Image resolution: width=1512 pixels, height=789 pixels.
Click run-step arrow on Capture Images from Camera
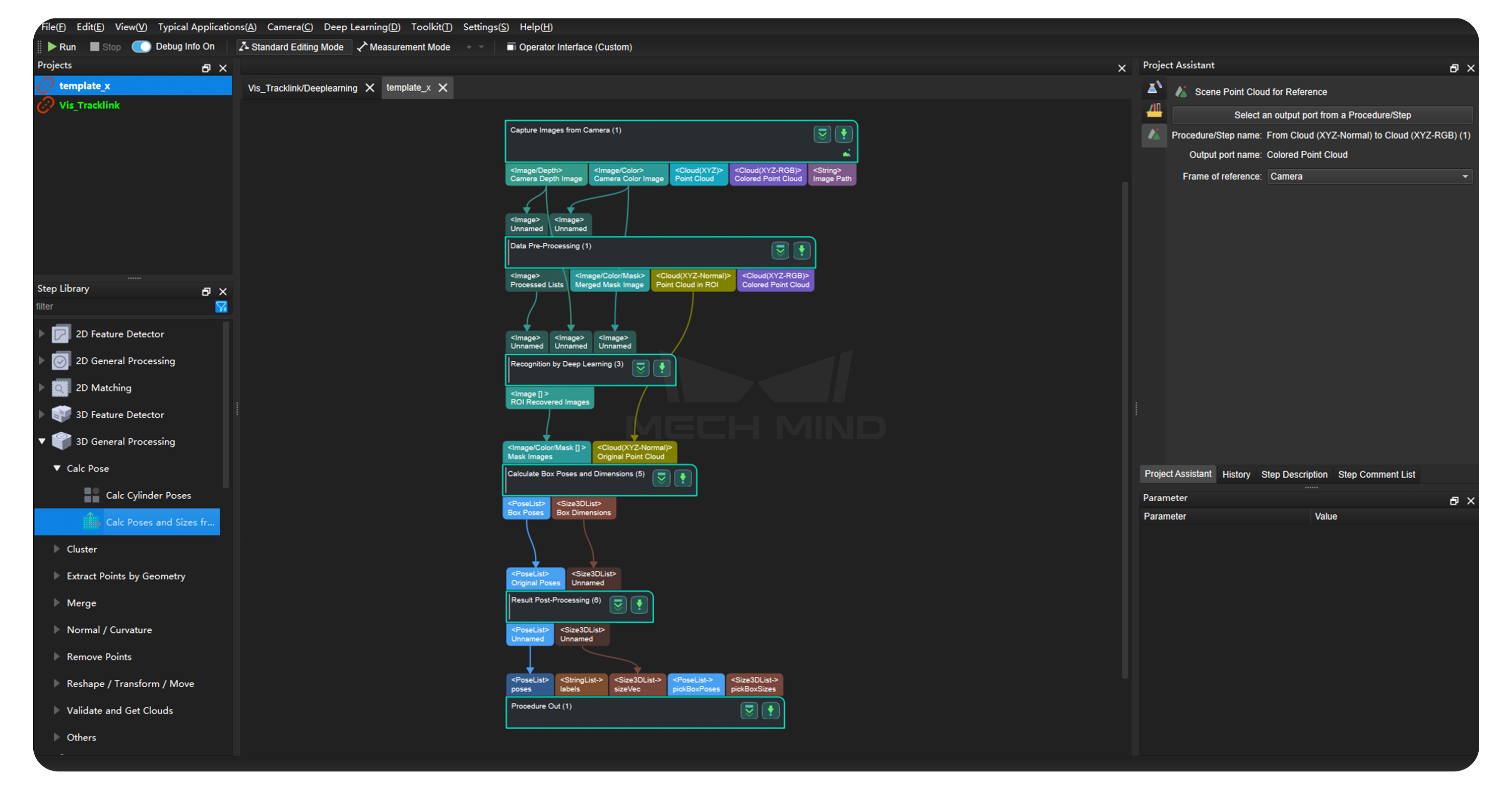coord(844,135)
